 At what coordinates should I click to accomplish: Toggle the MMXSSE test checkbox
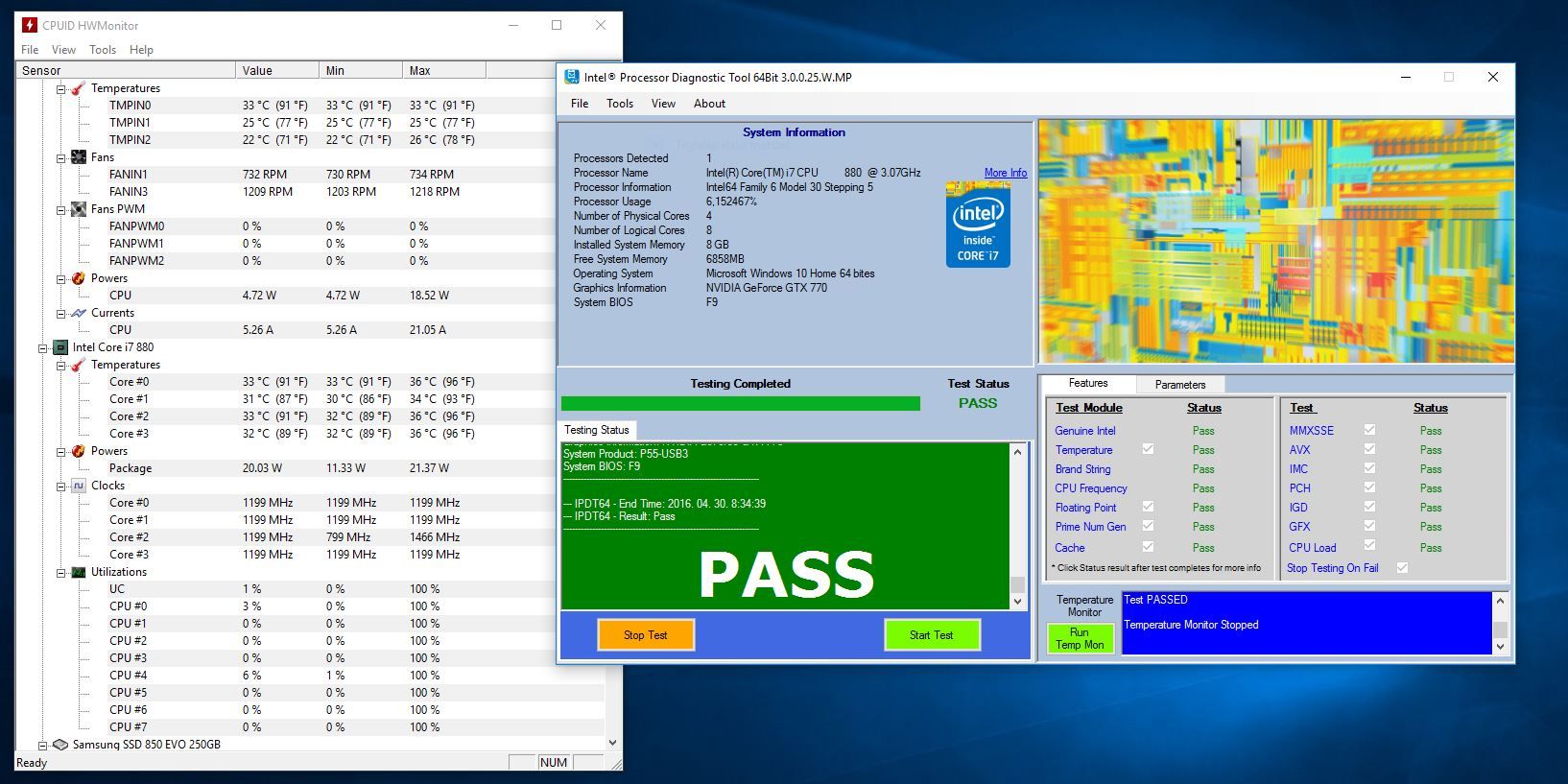tap(1369, 430)
